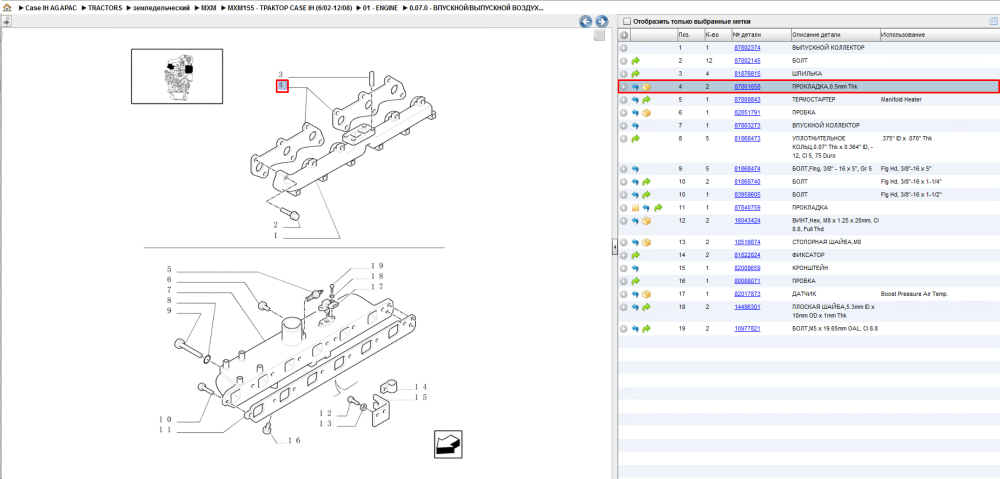This screenshot has width=1000, height=479.
Task: Sort by 'Использование' column header
Action: click(x=939, y=34)
